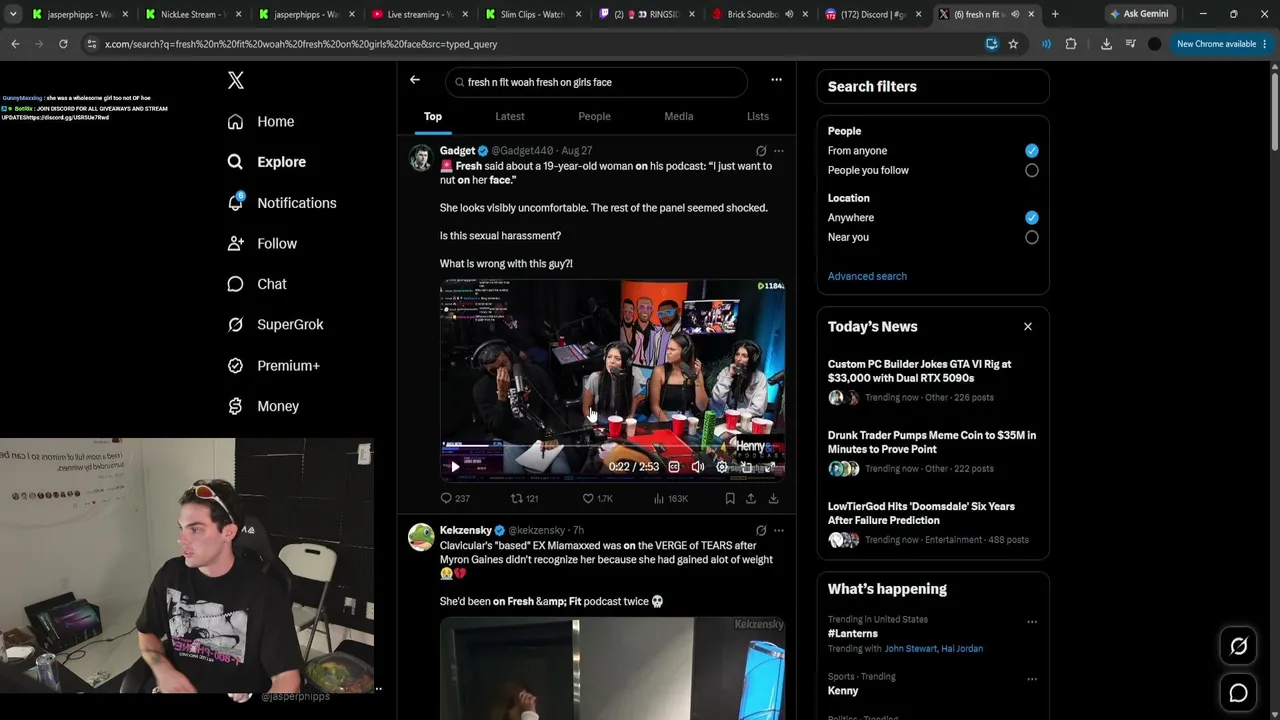Bookmark this page with the star icon
Image resolution: width=1280 pixels, height=720 pixels.
pyautogui.click(x=1013, y=44)
